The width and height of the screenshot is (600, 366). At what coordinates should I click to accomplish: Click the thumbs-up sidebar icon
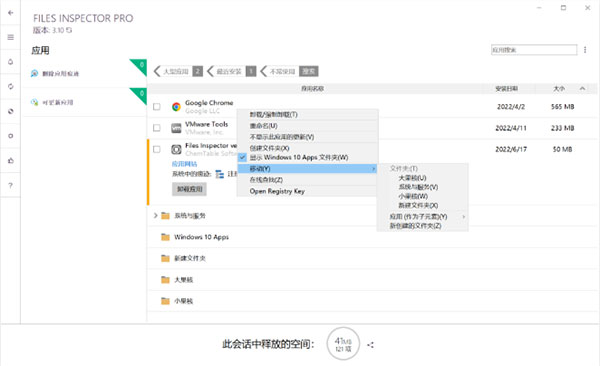coord(10,160)
